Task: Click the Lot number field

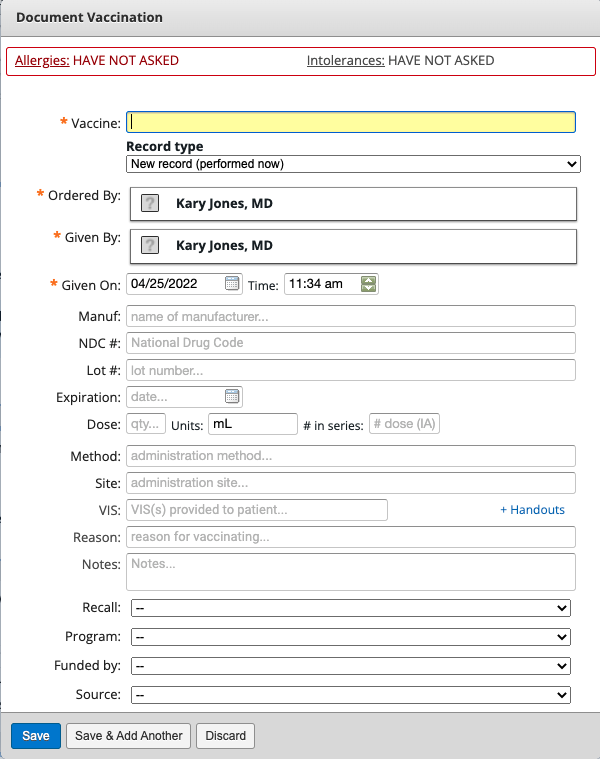Action: point(351,370)
